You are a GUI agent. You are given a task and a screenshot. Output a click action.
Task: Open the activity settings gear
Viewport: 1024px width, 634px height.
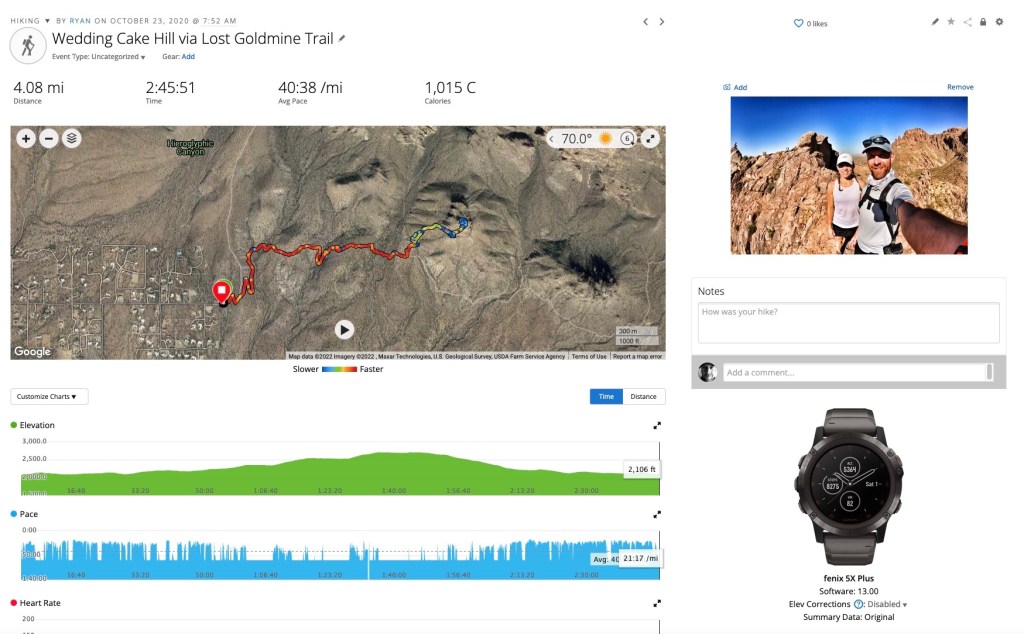pos(999,22)
